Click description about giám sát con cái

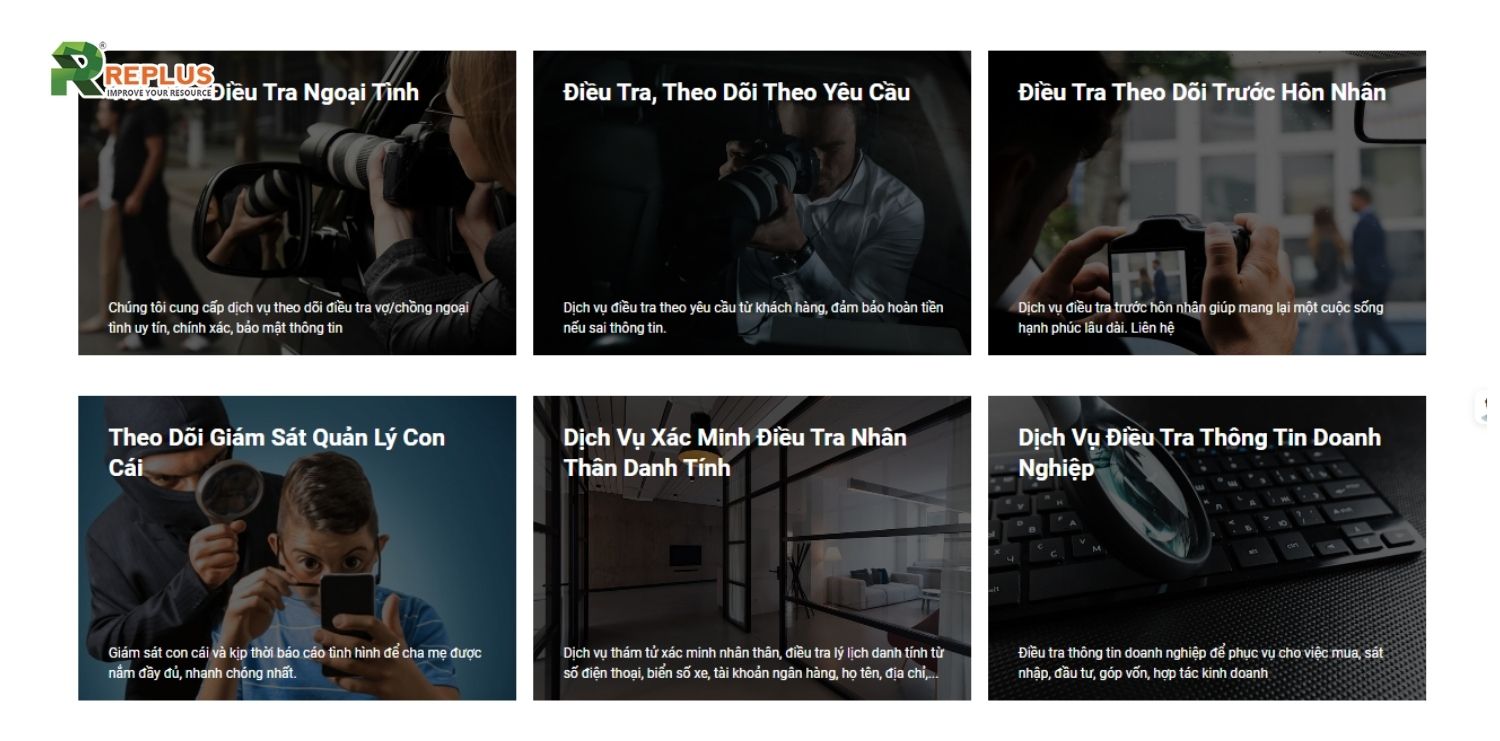(x=295, y=663)
